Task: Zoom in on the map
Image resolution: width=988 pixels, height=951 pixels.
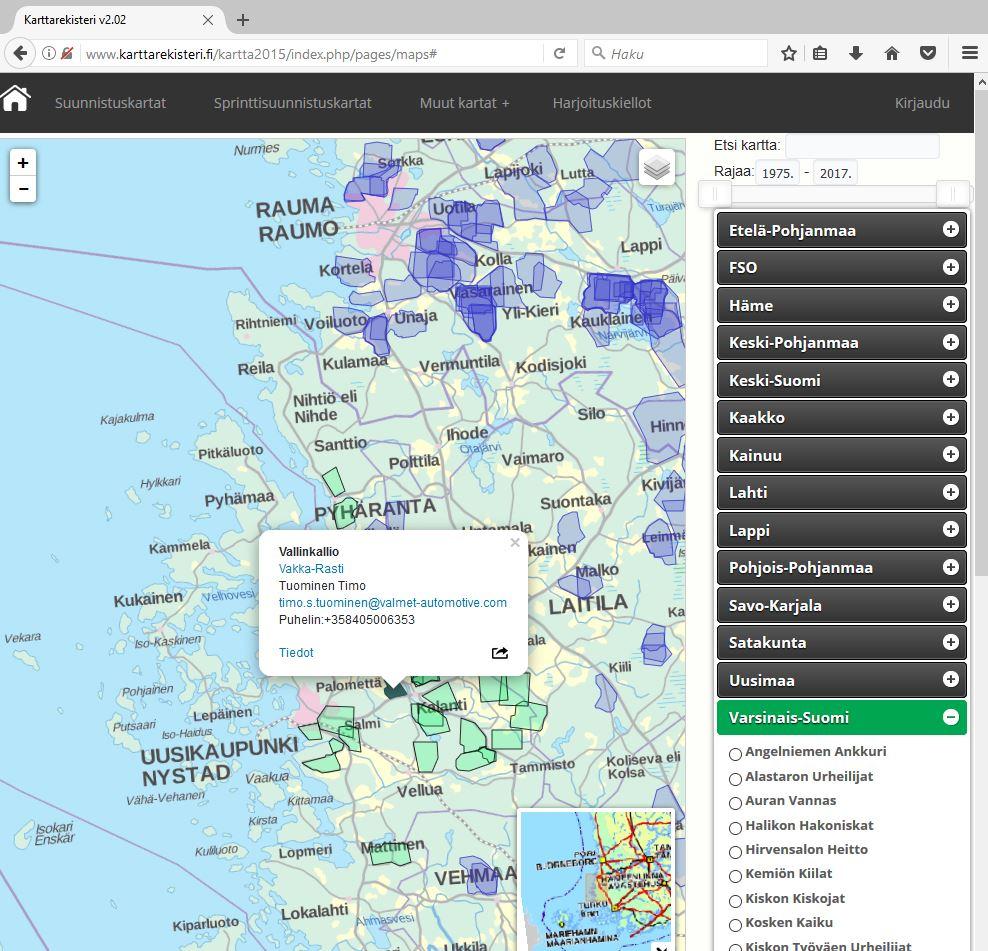Action: [x=23, y=162]
